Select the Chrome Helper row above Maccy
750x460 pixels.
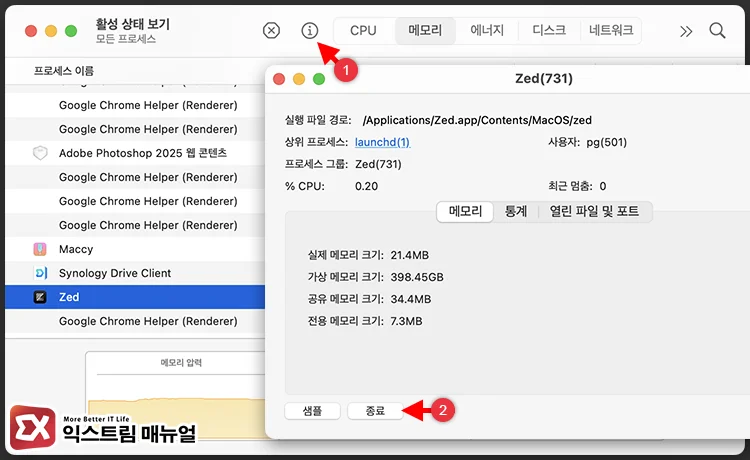pyautogui.click(x=135, y=225)
